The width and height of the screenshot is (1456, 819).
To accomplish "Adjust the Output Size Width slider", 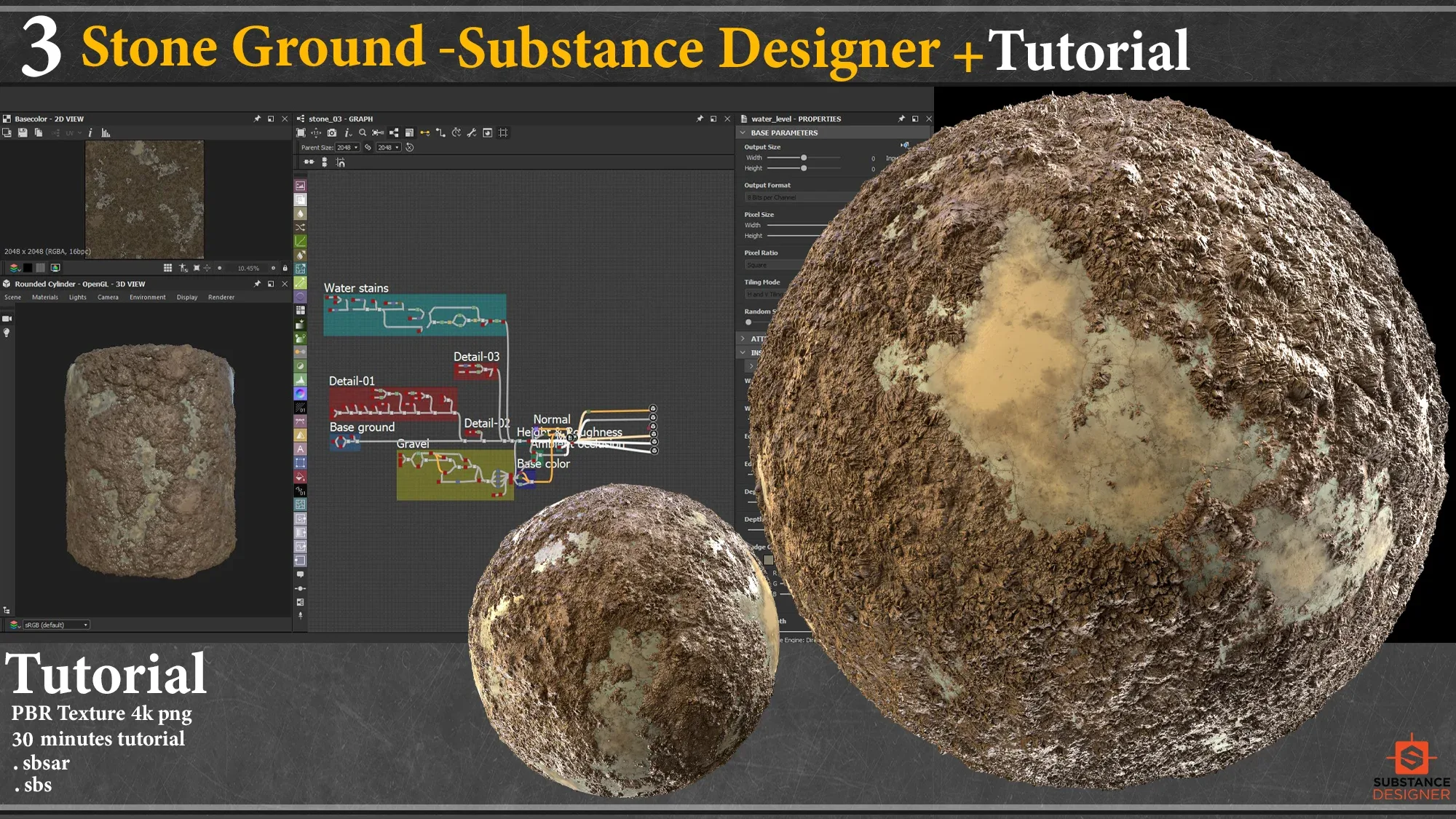I will point(804,157).
